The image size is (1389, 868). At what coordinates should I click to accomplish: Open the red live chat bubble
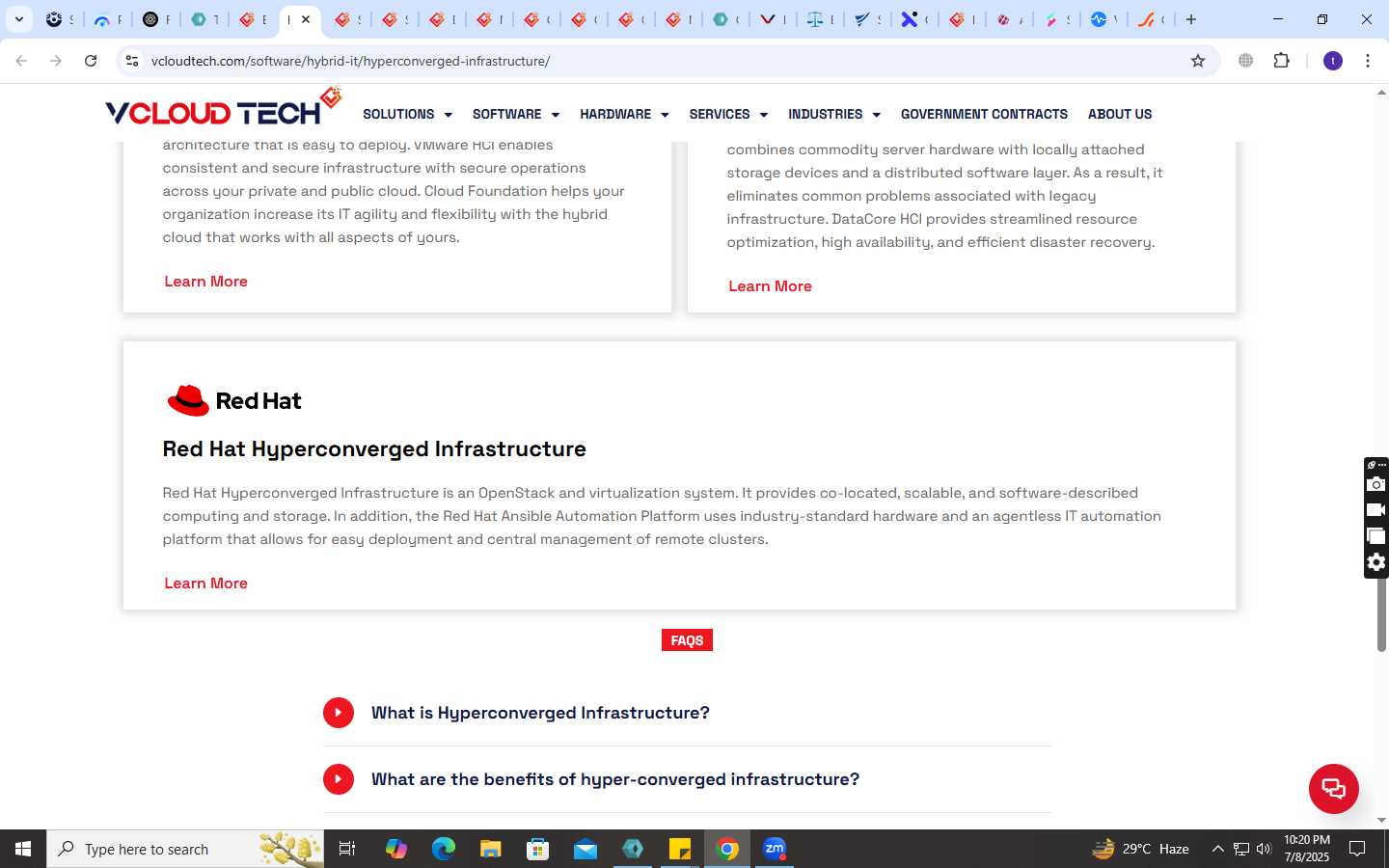pyautogui.click(x=1333, y=788)
